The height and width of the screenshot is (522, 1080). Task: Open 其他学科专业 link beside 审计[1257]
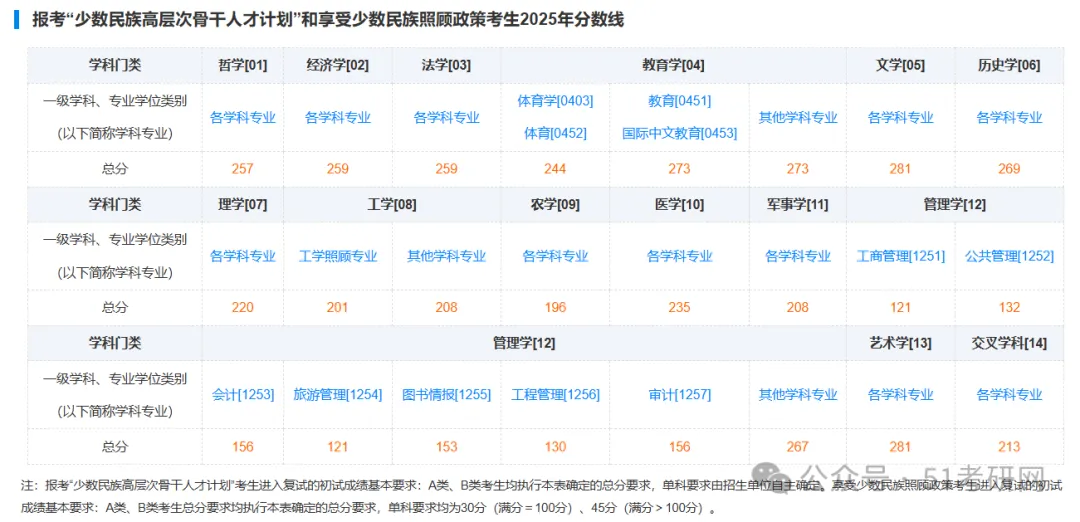[798, 395]
